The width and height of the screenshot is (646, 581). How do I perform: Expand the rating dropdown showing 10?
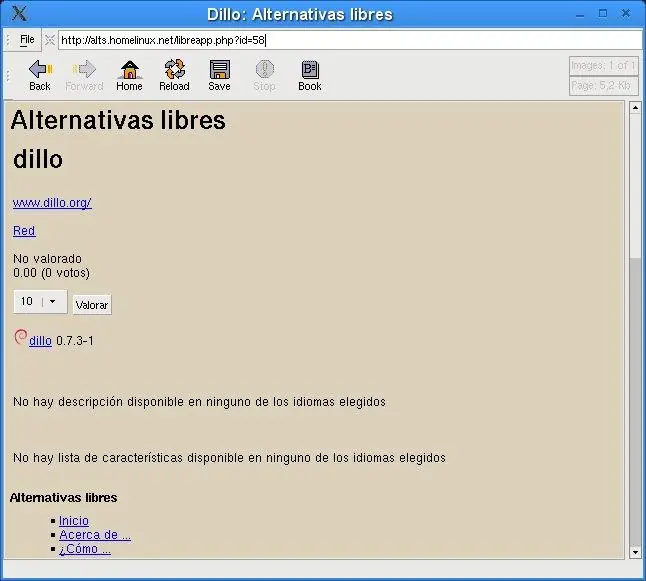(40, 302)
